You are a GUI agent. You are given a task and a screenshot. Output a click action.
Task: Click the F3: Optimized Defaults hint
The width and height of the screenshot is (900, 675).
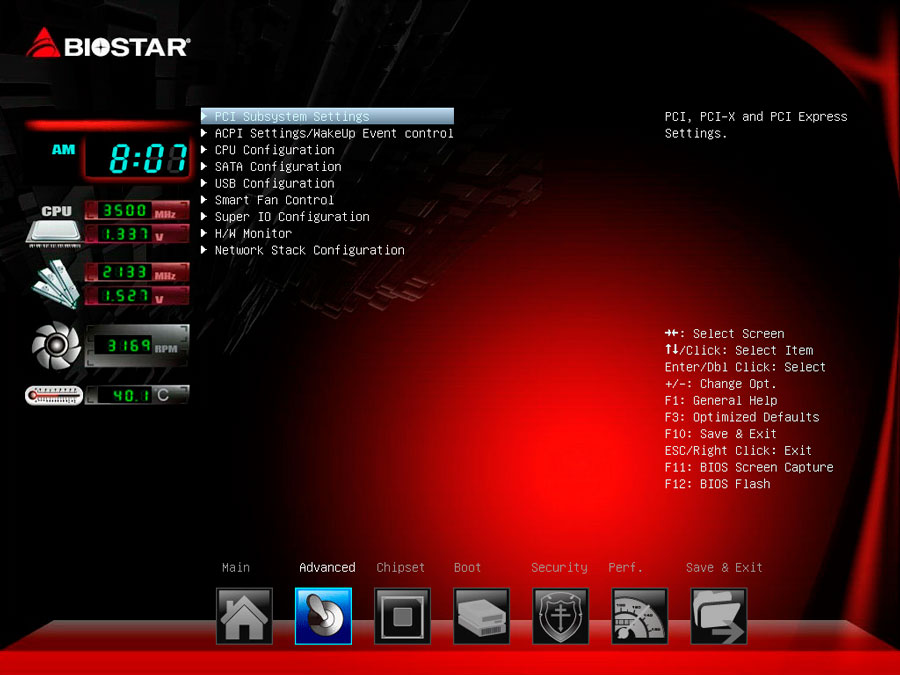tap(742, 417)
